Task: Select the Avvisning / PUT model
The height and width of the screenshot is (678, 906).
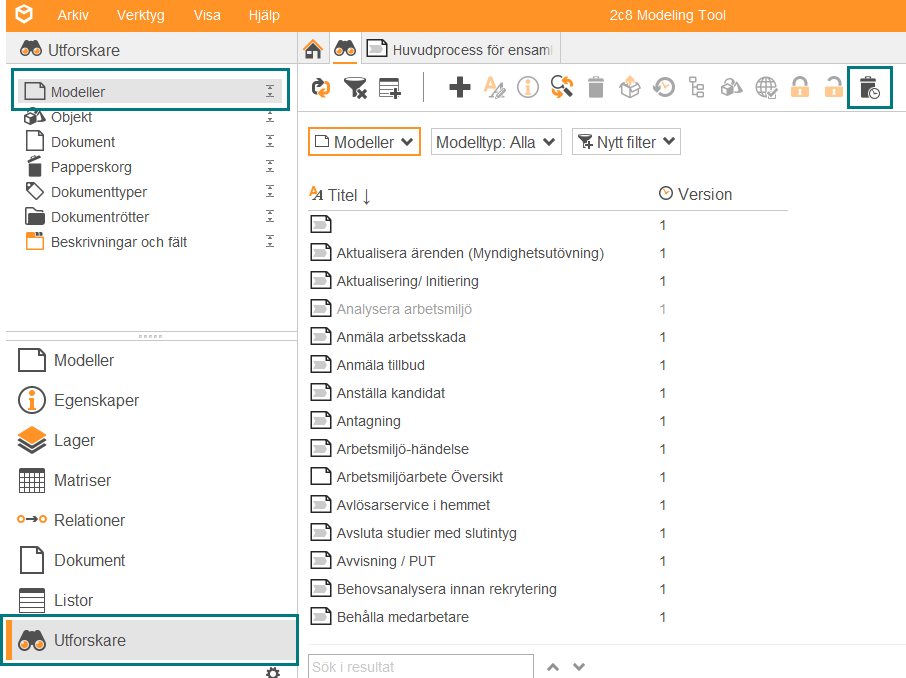Action: click(x=385, y=561)
